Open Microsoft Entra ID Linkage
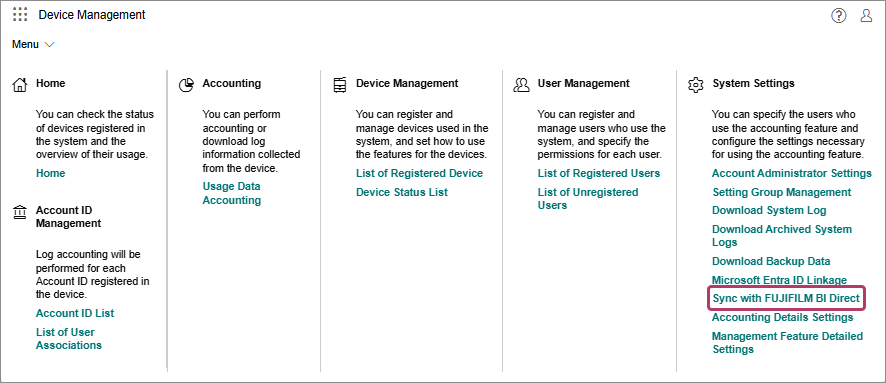The height and width of the screenshot is (383, 886). [779, 280]
